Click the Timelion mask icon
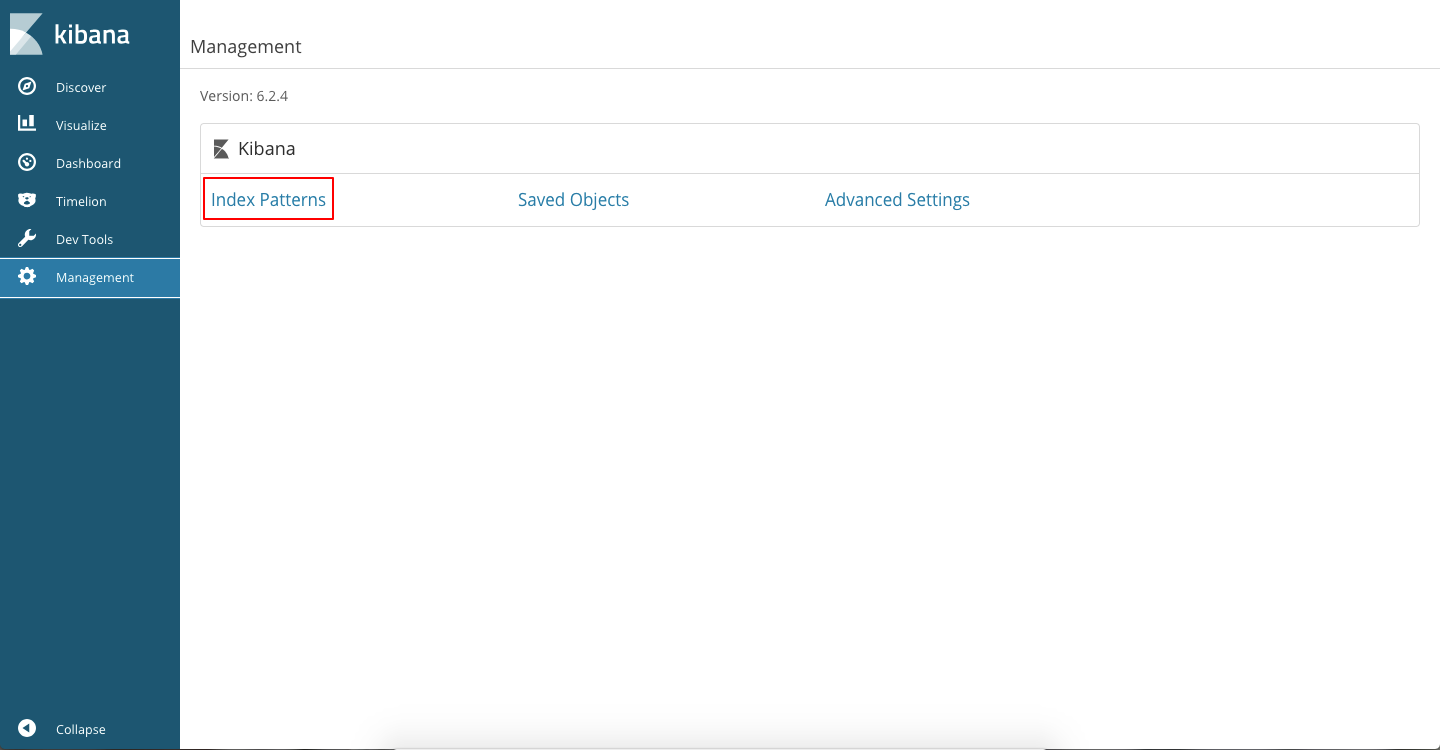Image resolution: width=1440 pixels, height=750 pixels. tap(27, 201)
